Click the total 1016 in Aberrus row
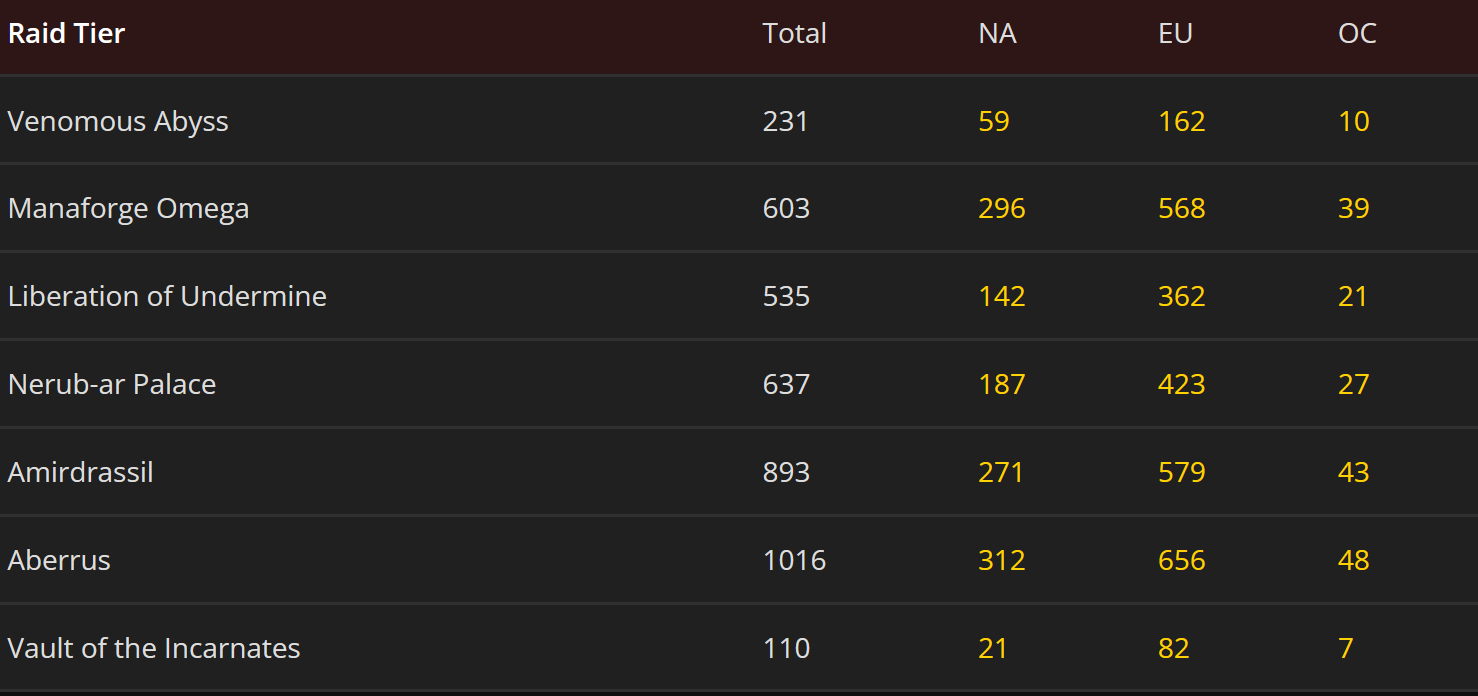This screenshot has width=1478, height=696. click(795, 560)
